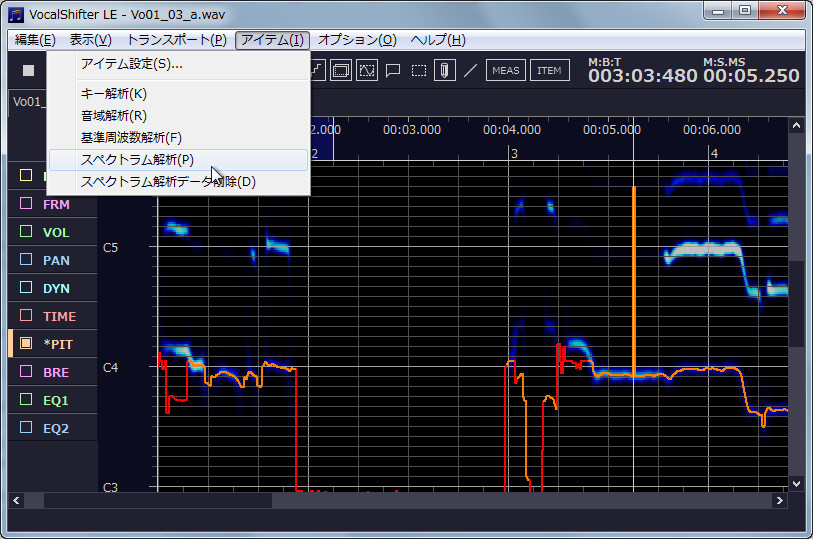This screenshot has width=813, height=539.
Task: Toggle the MEAS display button
Action: point(506,70)
